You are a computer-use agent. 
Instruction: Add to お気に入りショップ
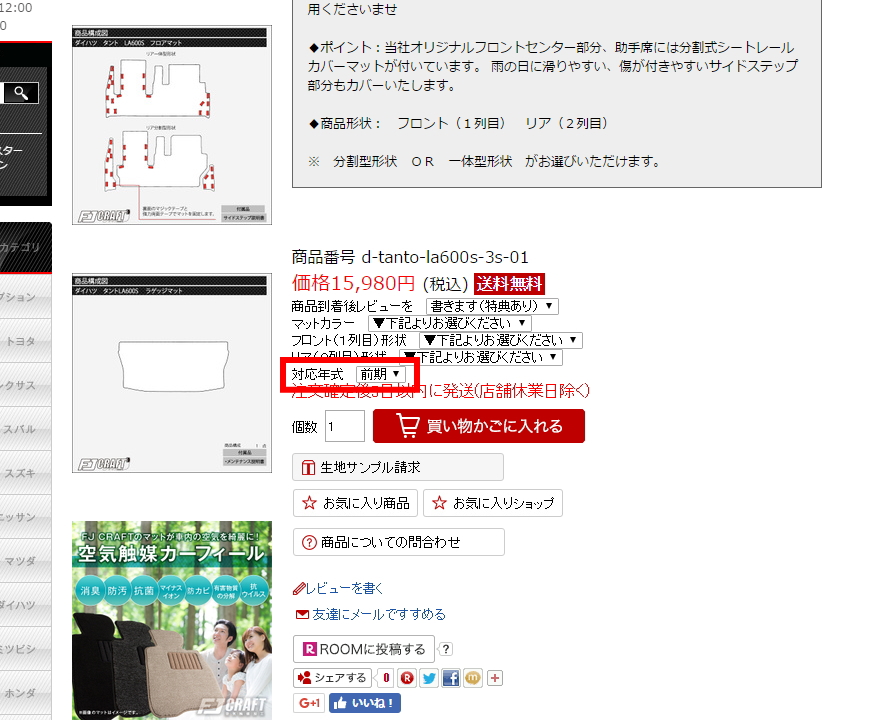[493, 503]
